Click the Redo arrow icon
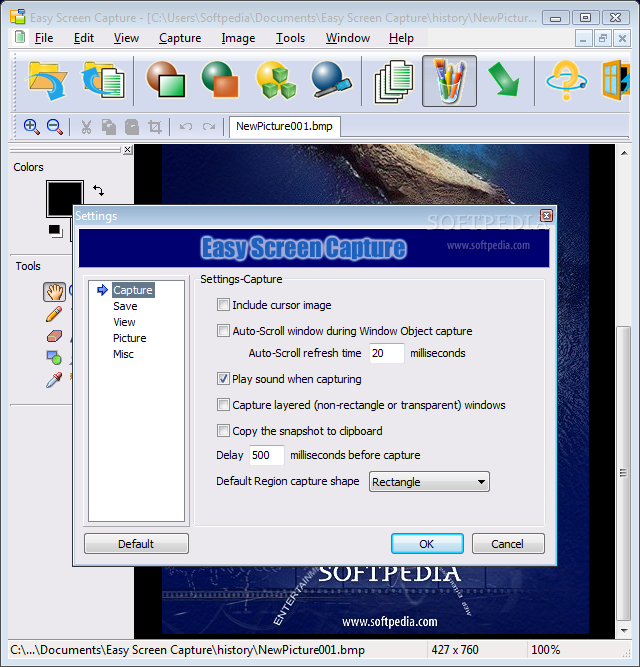The image size is (640, 667). tap(209, 126)
